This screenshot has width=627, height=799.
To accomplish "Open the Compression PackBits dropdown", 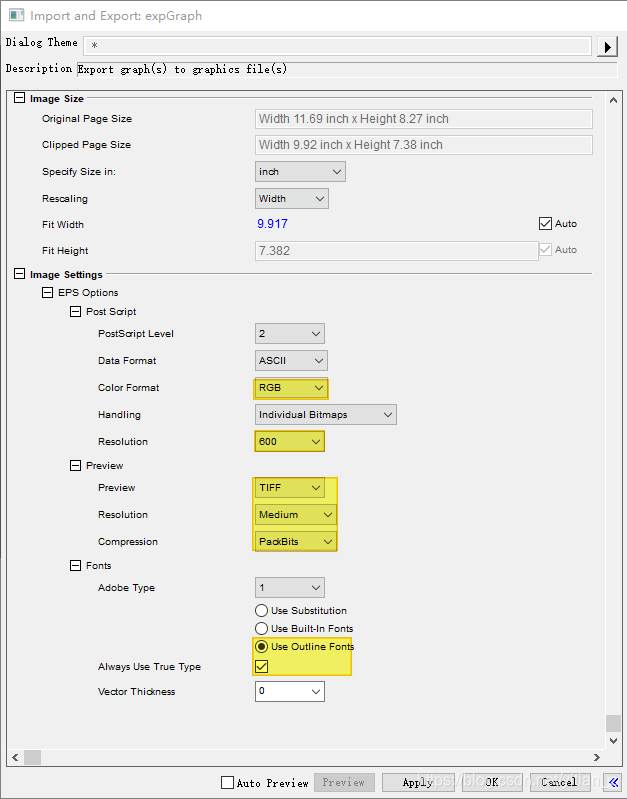I will 296,542.
